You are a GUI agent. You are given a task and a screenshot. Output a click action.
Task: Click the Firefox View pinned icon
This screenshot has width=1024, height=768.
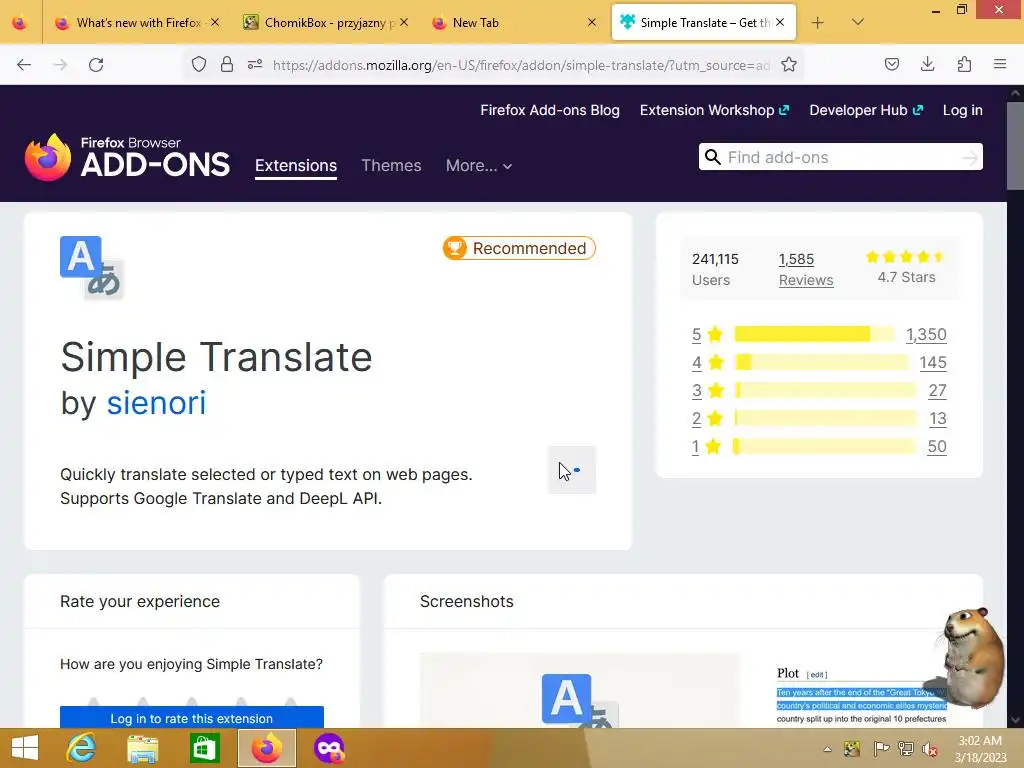click(x=20, y=23)
